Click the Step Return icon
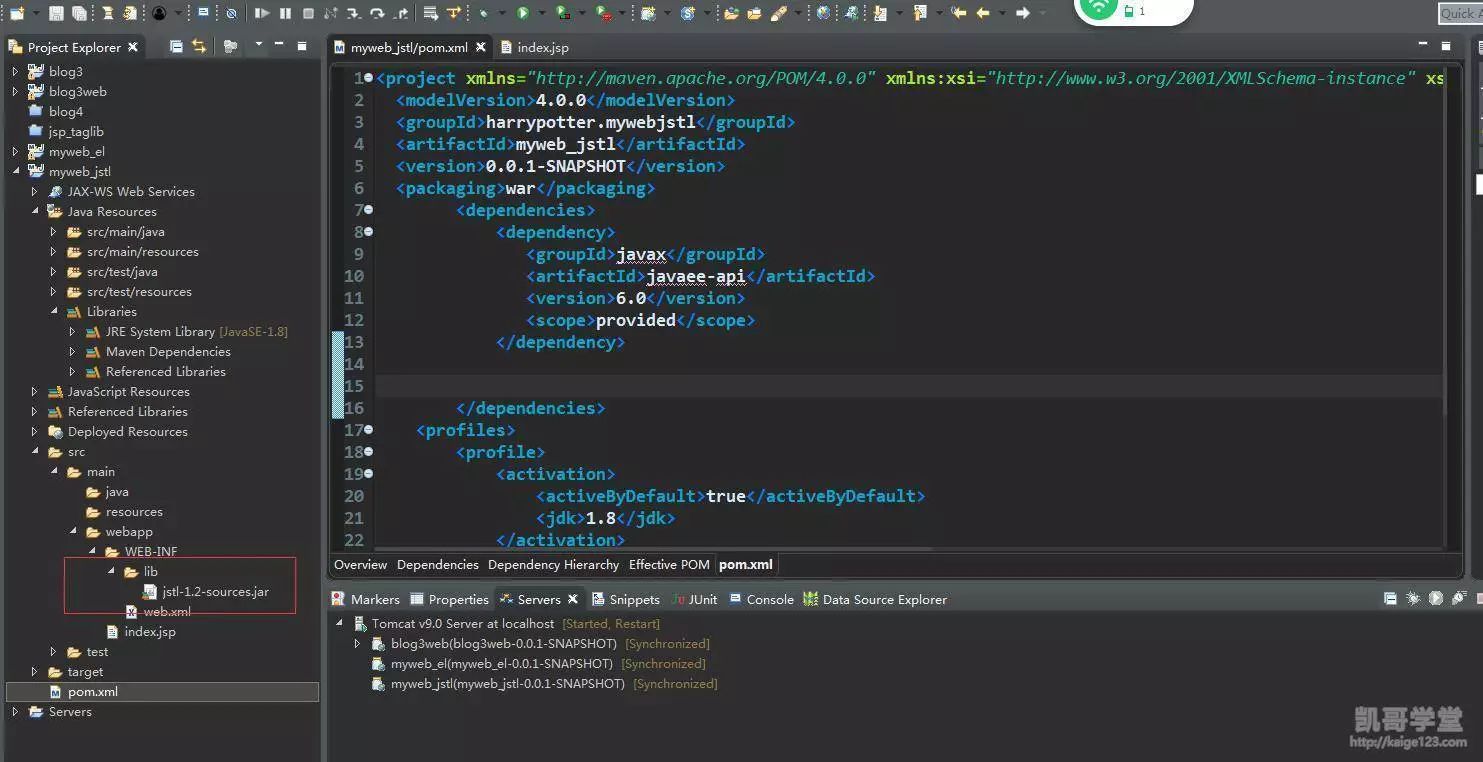Image resolution: width=1483 pixels, height=762 pixels. coord(401,13)
